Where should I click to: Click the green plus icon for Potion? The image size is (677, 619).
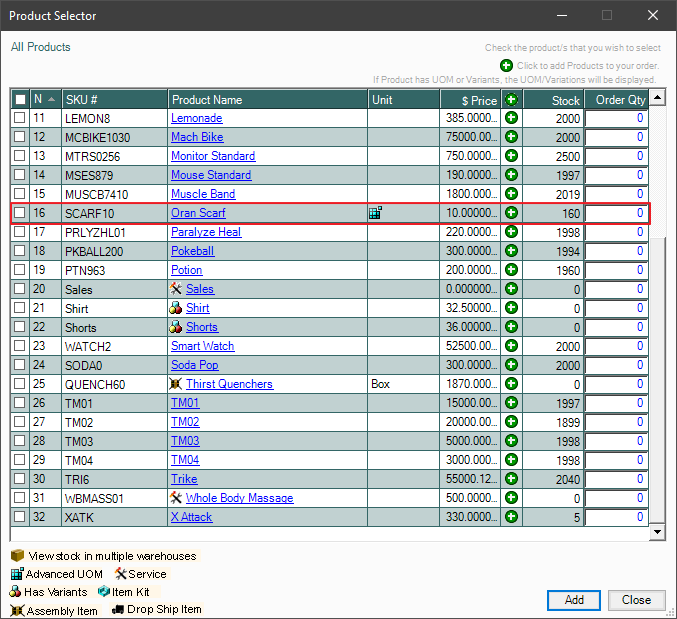point(511,270)
